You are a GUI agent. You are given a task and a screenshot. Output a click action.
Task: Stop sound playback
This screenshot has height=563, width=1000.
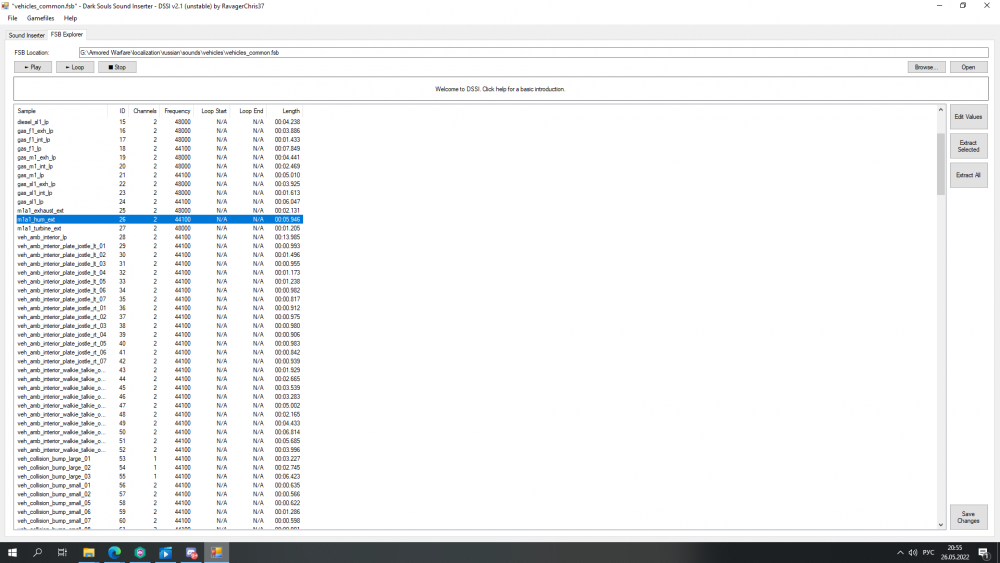click(117, 67)
